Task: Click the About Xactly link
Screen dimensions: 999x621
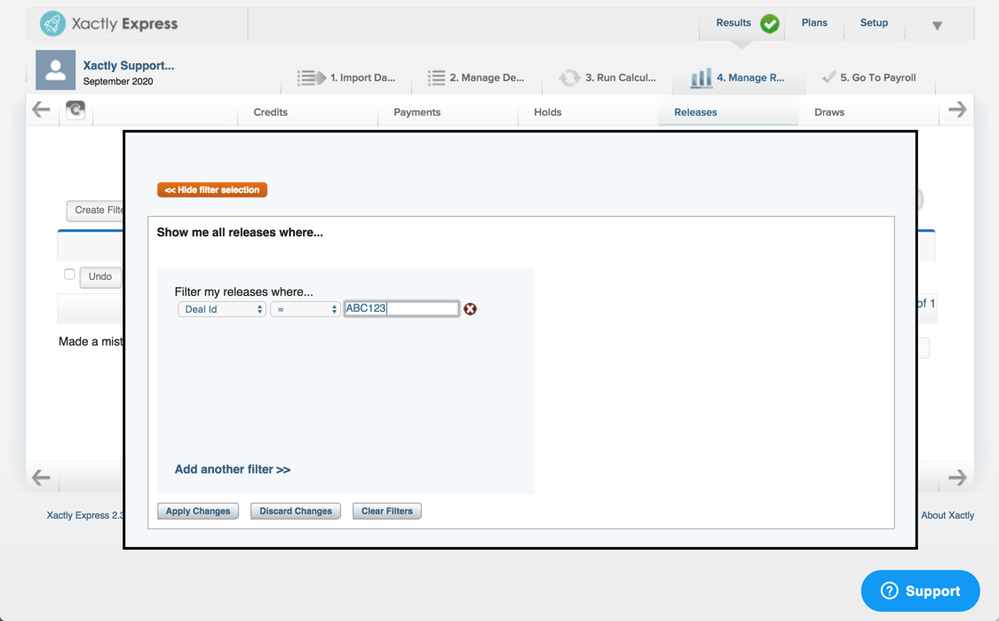Action: tap(947, 515)
